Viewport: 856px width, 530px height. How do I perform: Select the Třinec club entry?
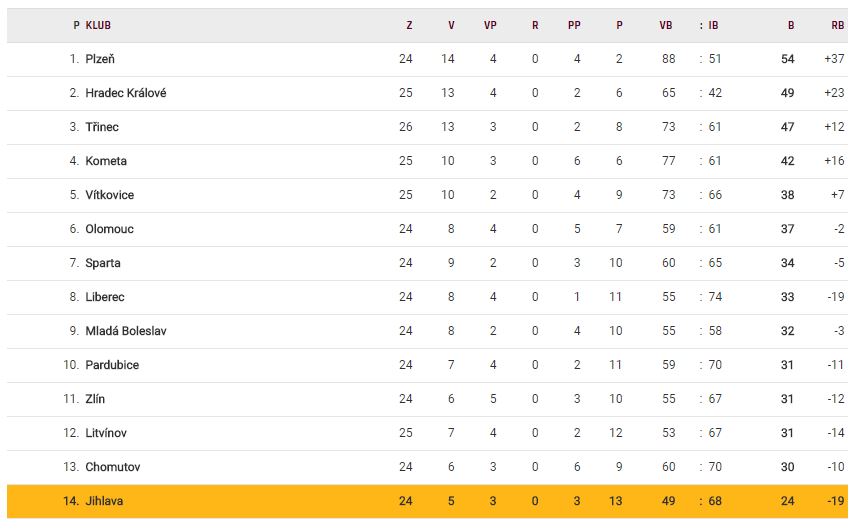102,127
